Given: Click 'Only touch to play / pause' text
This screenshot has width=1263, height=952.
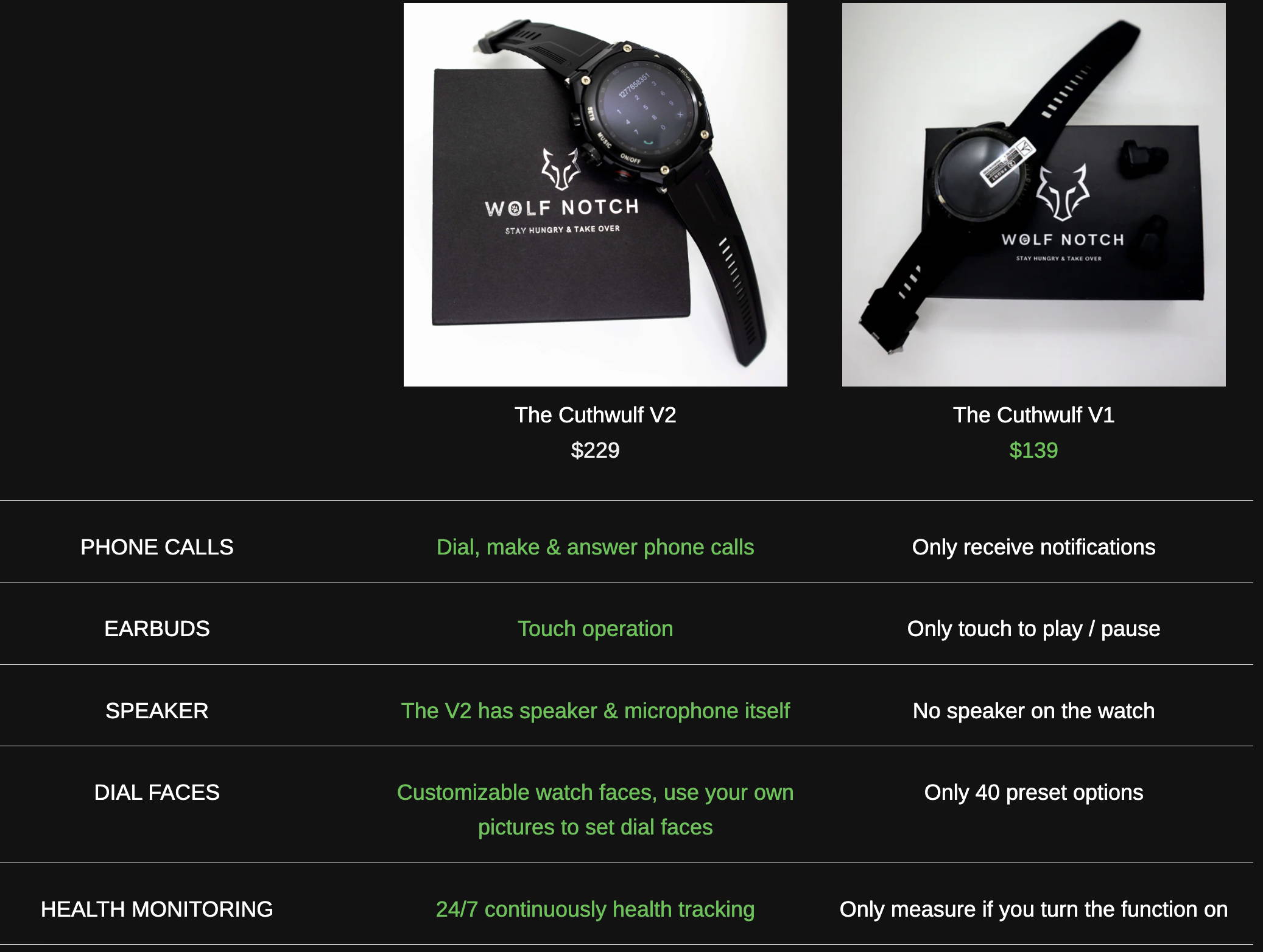Looking at the screenshot, I should (x=1033, y=629).
